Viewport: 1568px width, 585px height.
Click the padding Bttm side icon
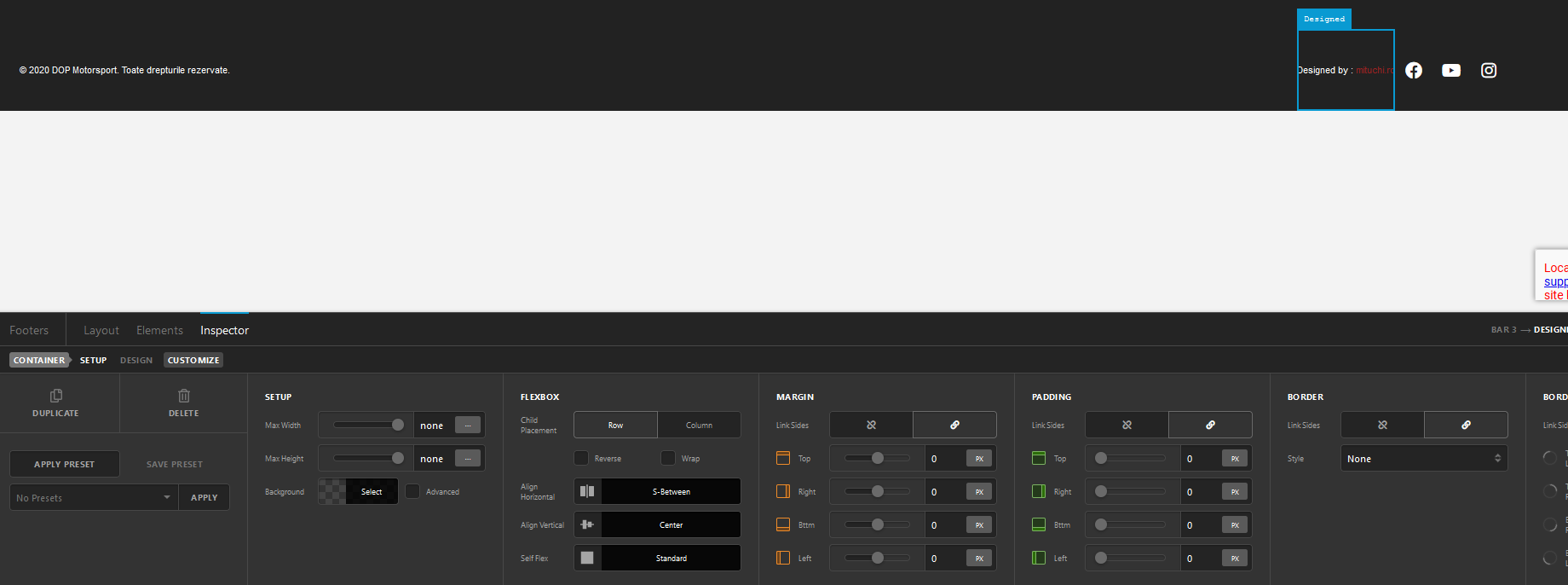point(1039,524)
